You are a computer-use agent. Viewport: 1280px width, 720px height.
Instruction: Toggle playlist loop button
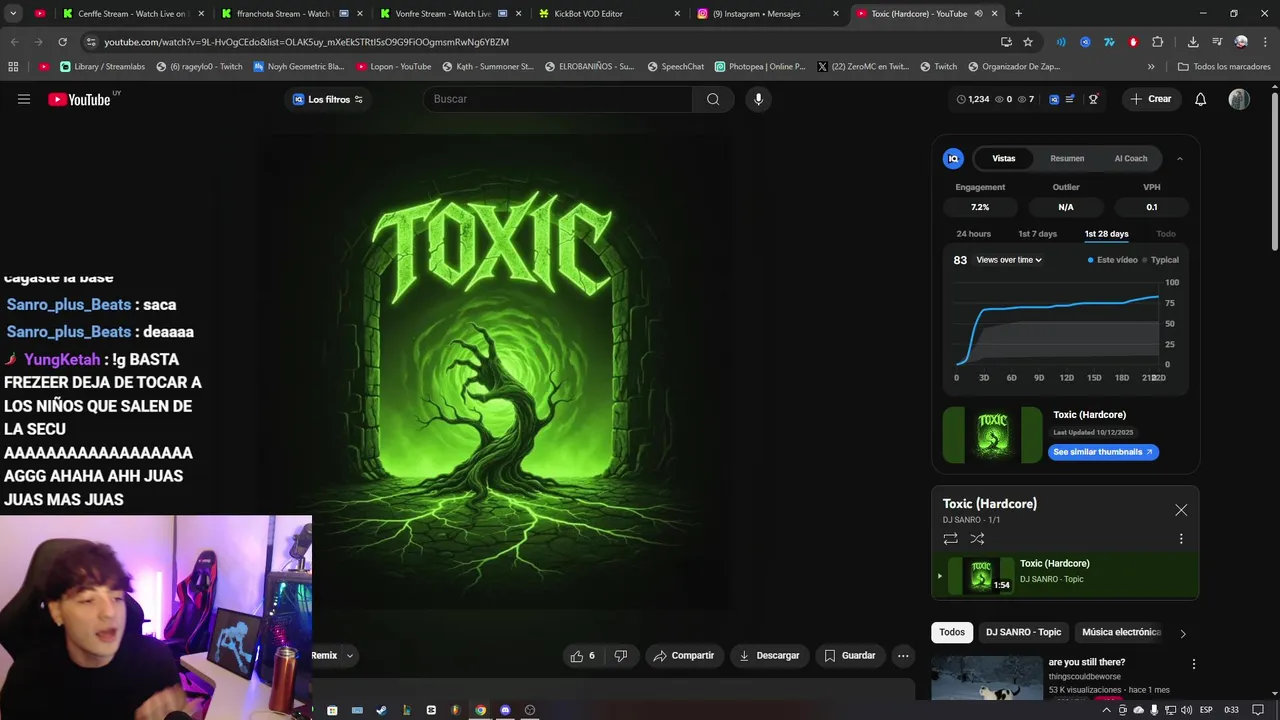click(x=950, y=539)
